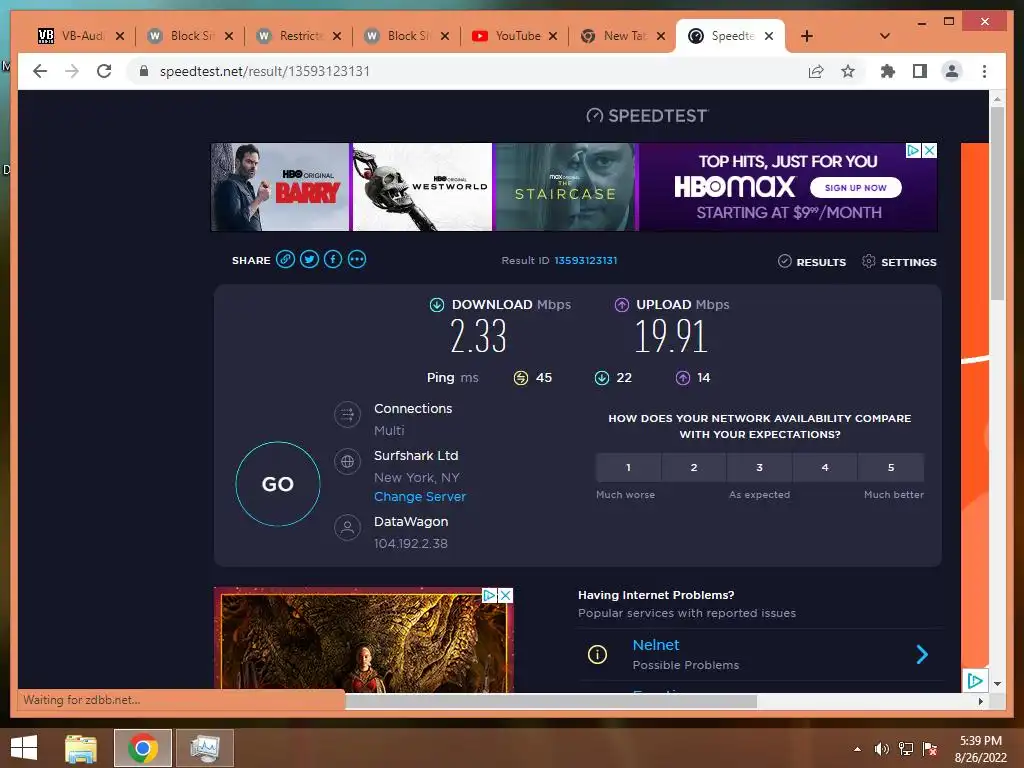Switch to the New Tab tab

click(623, 36)
